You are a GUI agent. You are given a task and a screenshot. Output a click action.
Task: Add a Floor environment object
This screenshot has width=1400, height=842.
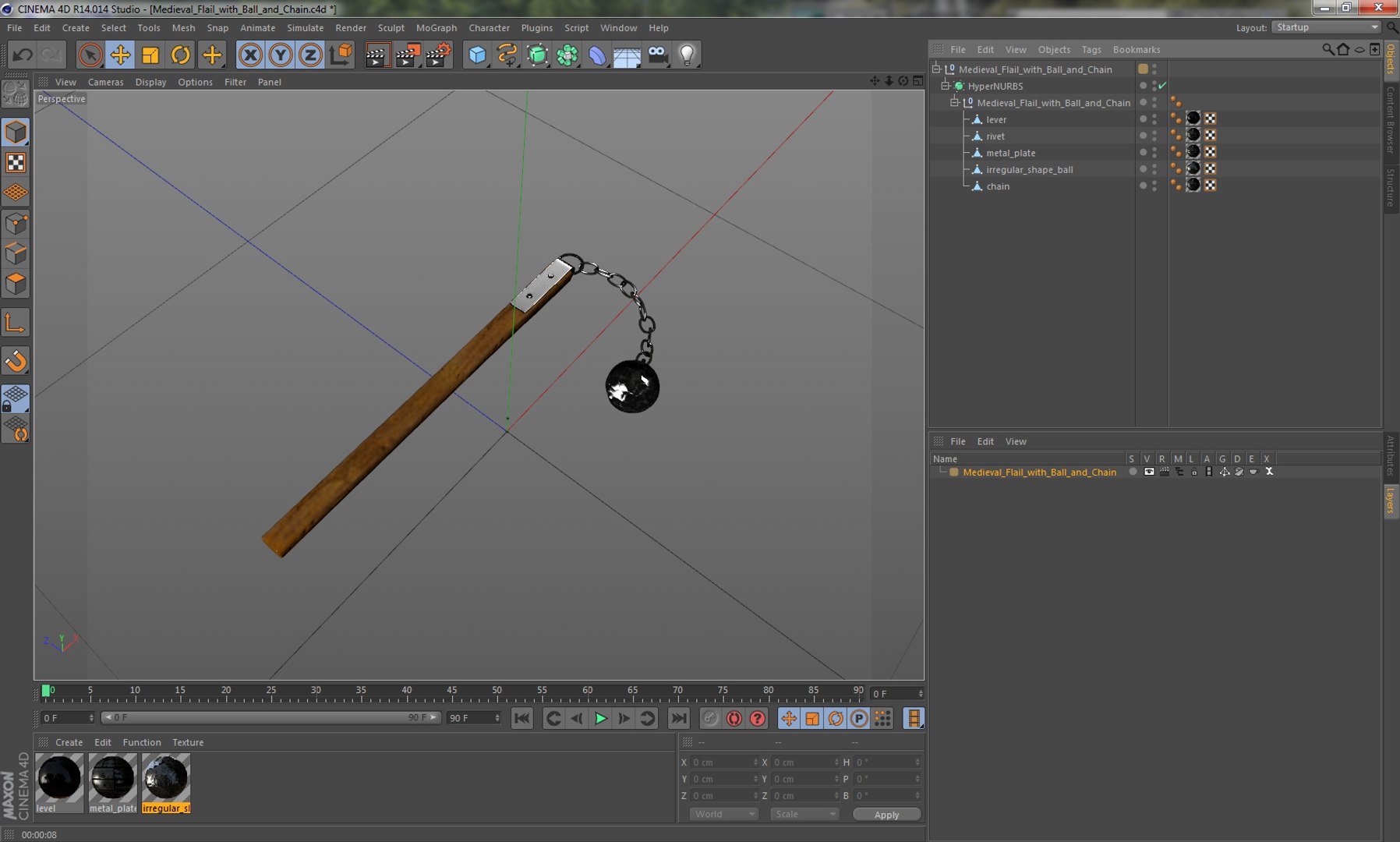[628, 55]
